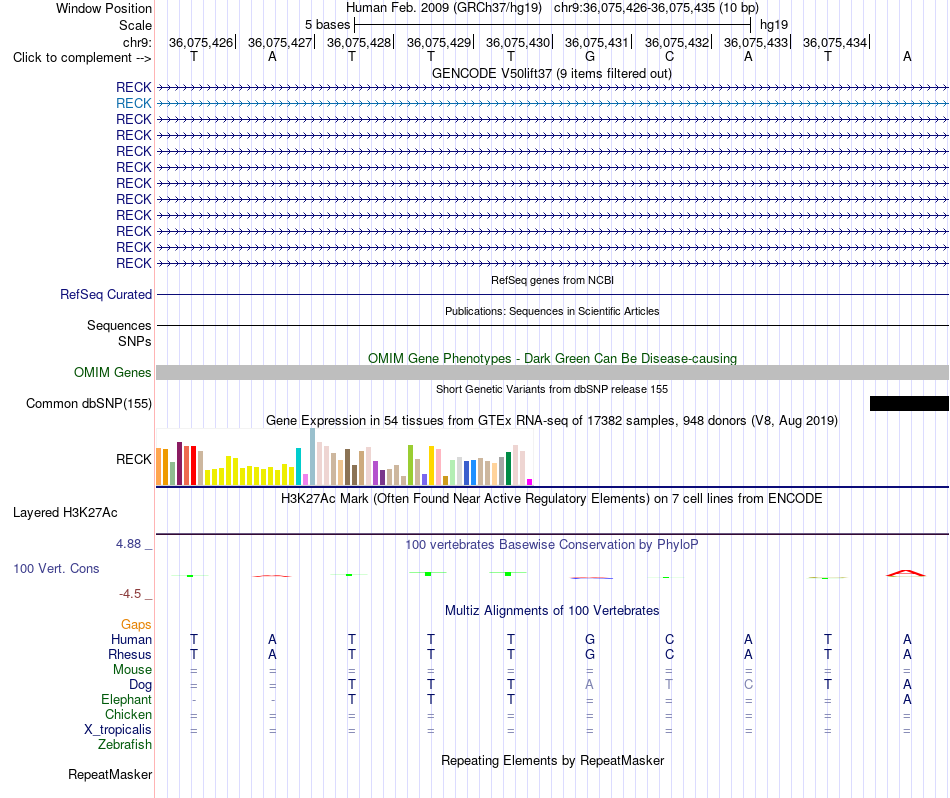Open 100 vertebrates Basewise Conservation title

click(552, 545)
